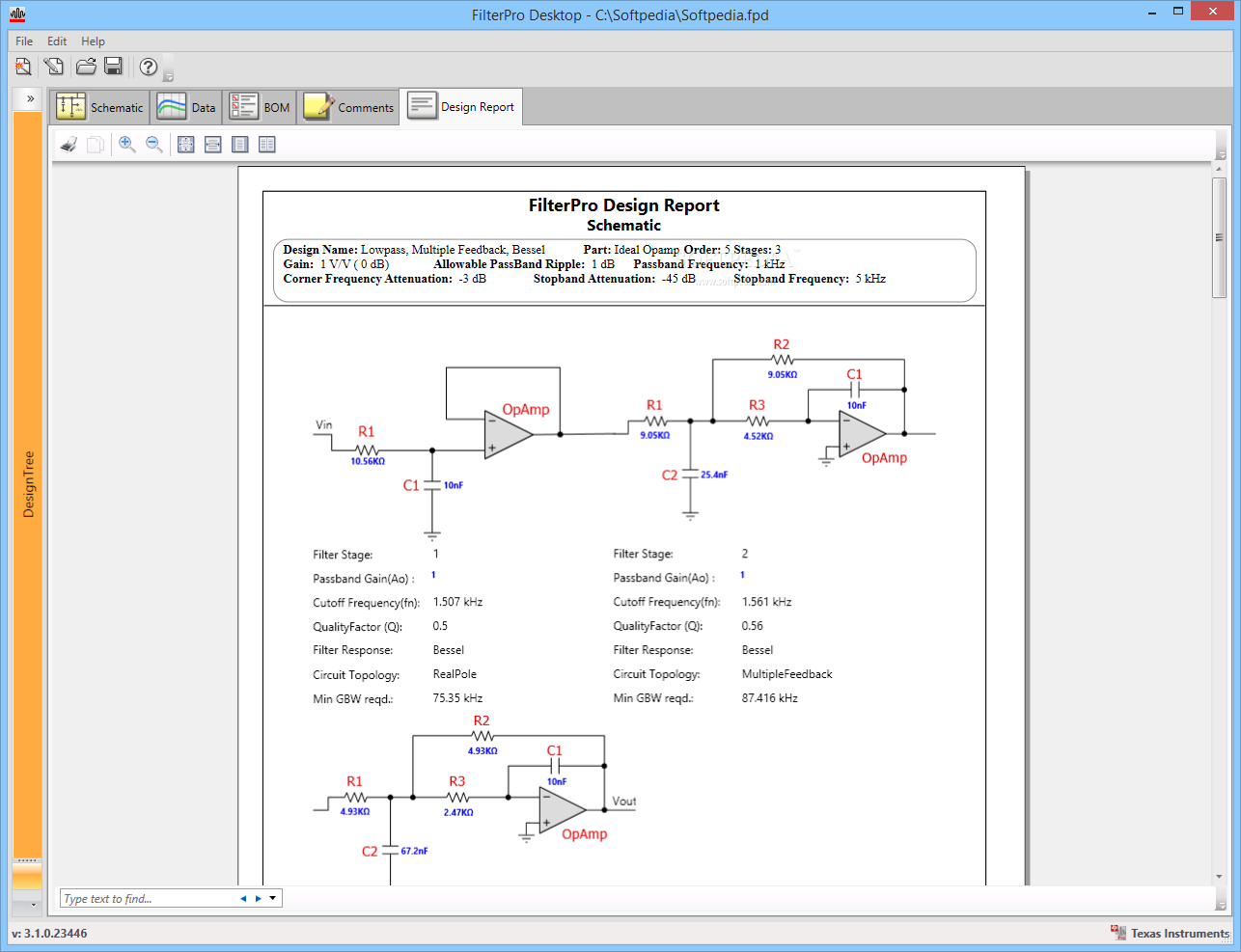This screenshot has height=952, width=1241.
Task: Open the File menu
Action: [x=24, y=41]
